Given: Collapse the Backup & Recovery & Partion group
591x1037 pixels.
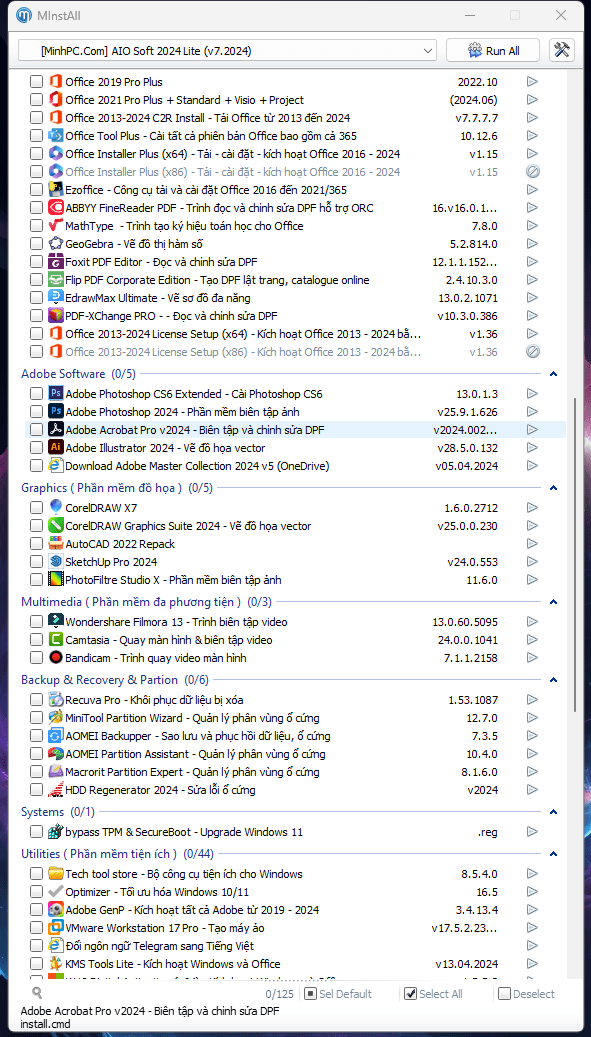Looking at the screenshot, I should tap(554, 679).
